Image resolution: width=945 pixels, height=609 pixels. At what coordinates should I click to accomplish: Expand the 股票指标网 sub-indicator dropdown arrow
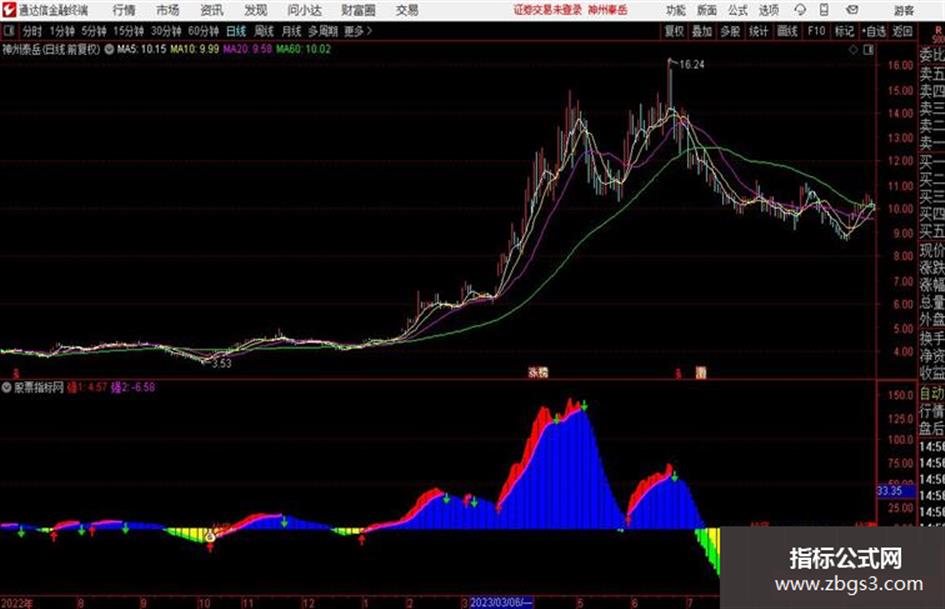[x=6, y=387]
